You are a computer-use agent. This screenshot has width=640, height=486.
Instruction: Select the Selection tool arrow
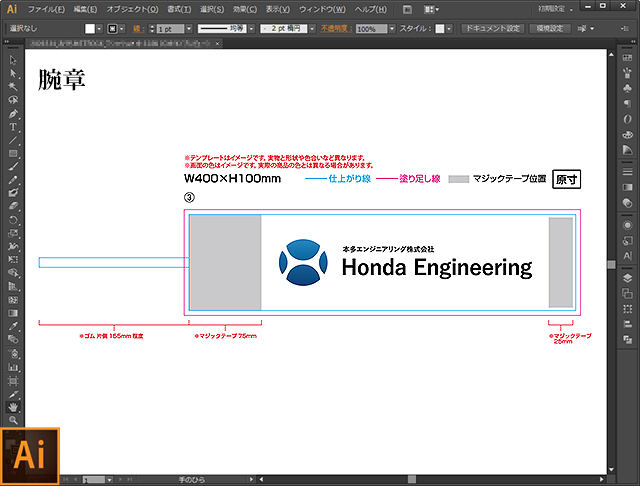13,60
